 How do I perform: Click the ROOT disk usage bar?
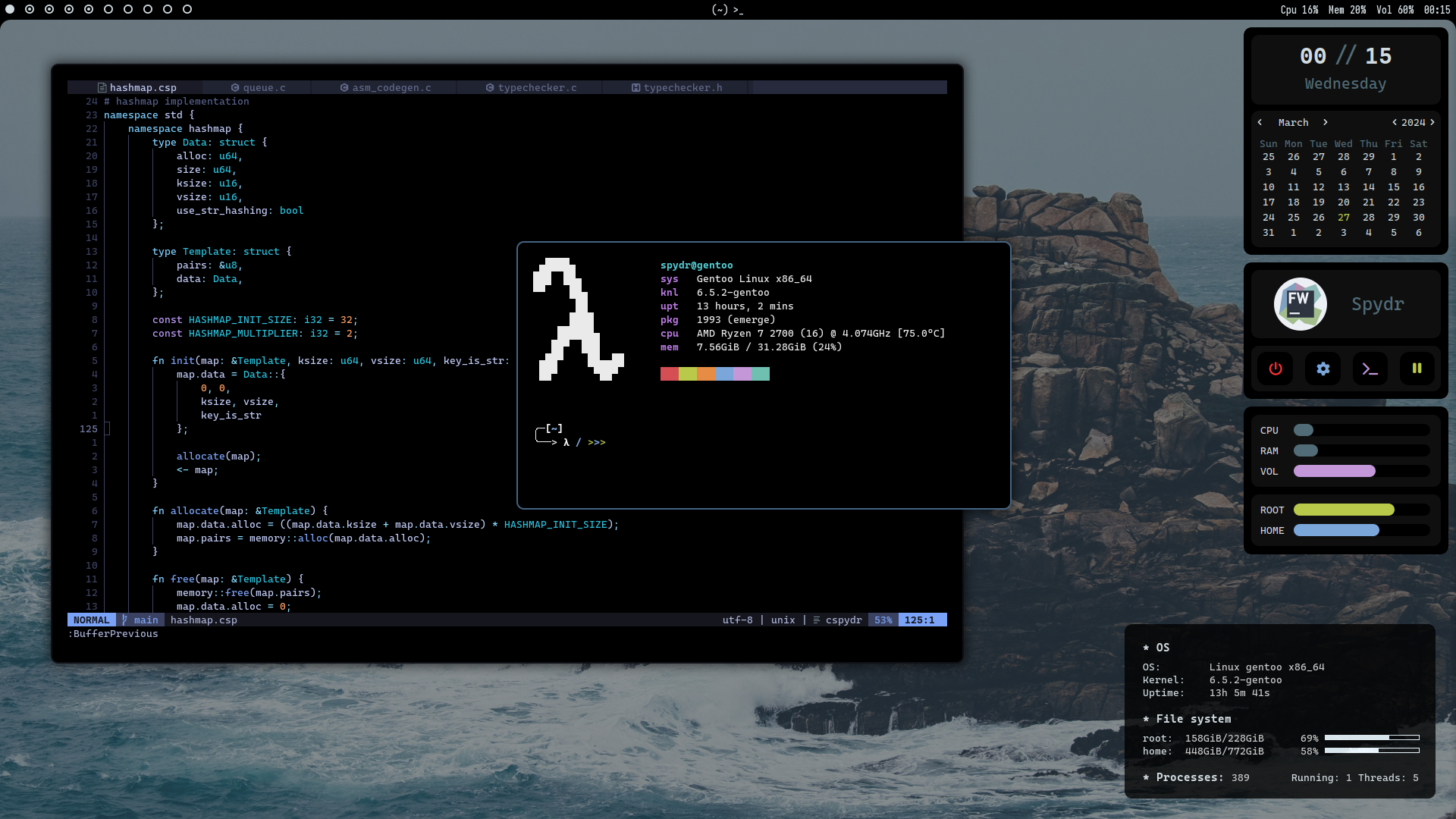point(1362,510)
